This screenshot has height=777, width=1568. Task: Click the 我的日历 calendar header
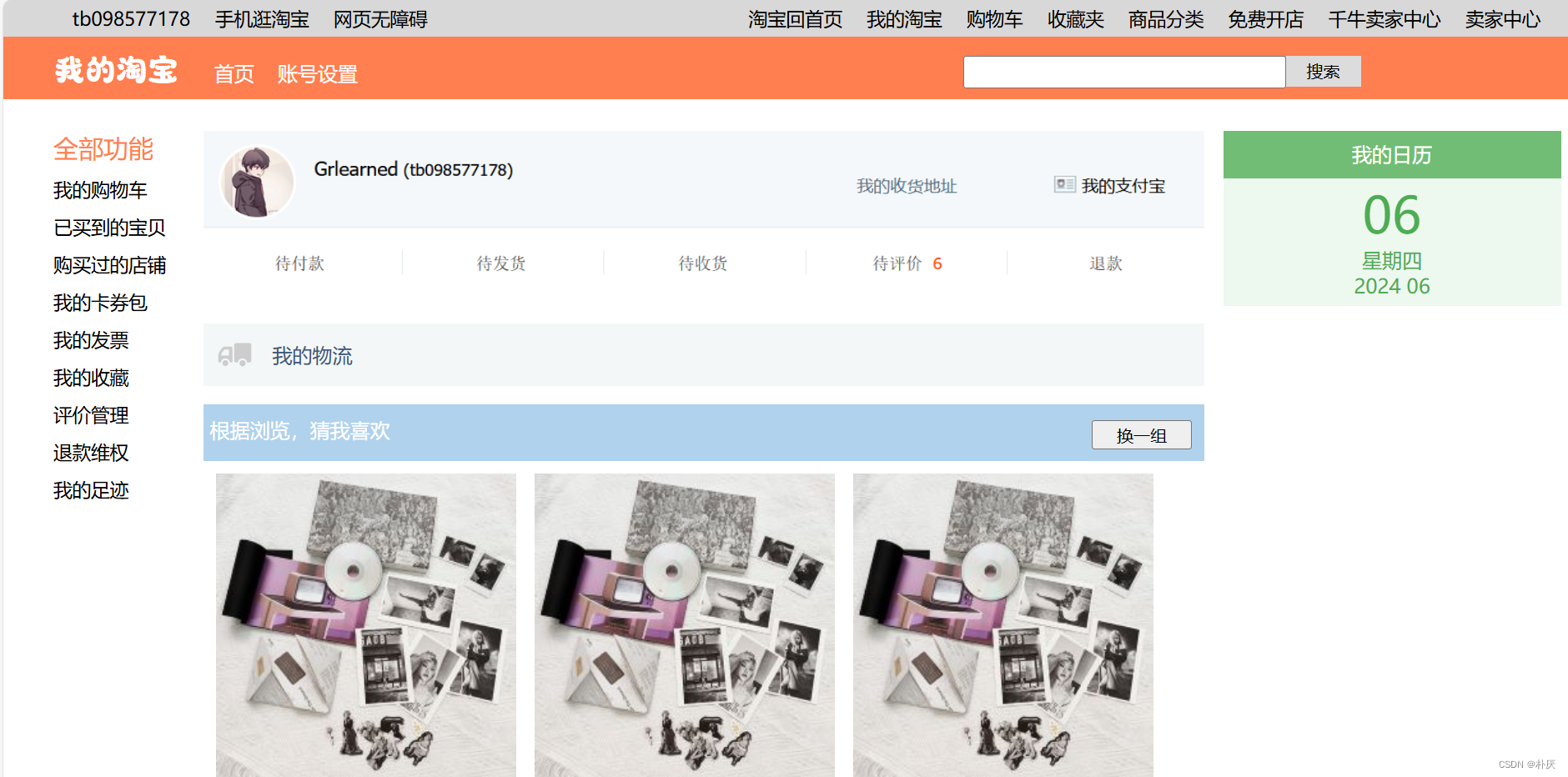tap(1392, 155)
